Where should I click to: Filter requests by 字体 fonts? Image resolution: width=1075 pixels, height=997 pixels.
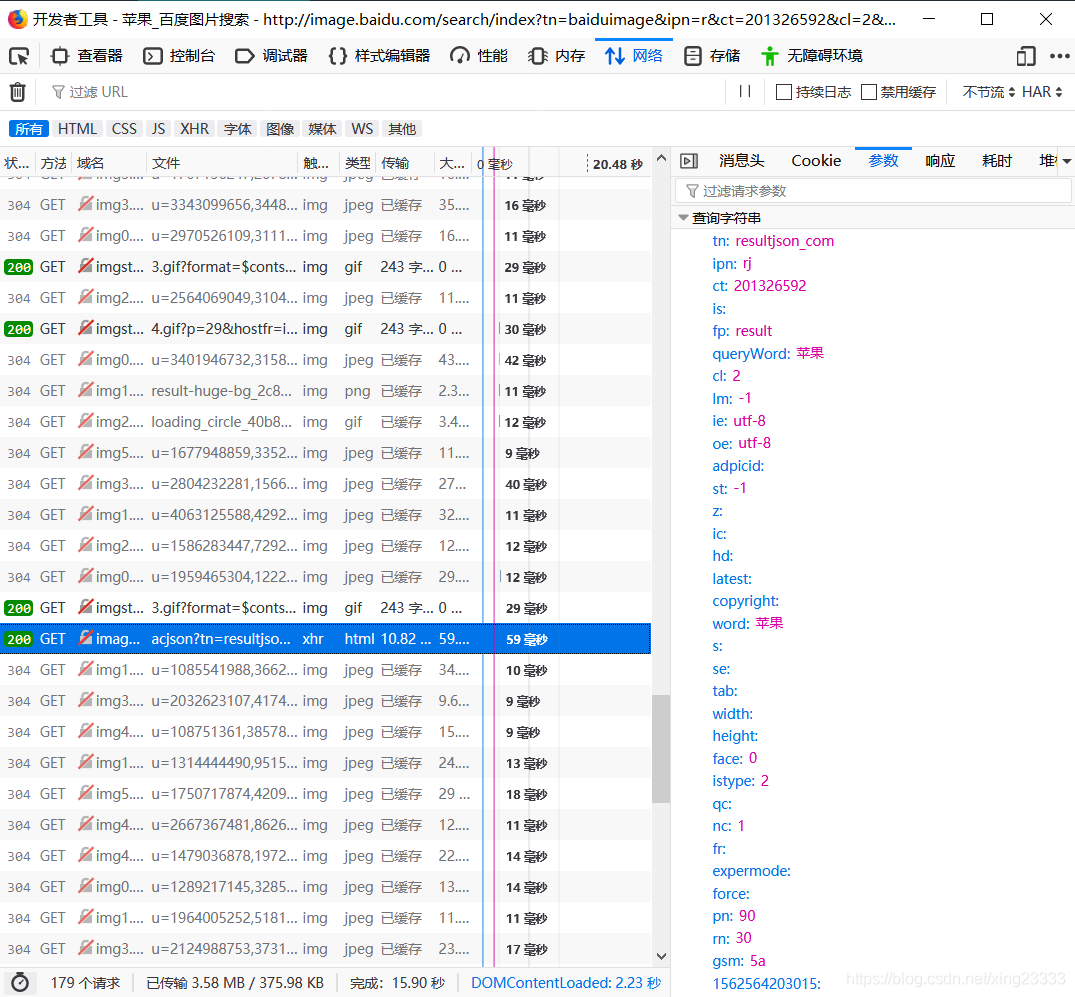tap(237, 129)
